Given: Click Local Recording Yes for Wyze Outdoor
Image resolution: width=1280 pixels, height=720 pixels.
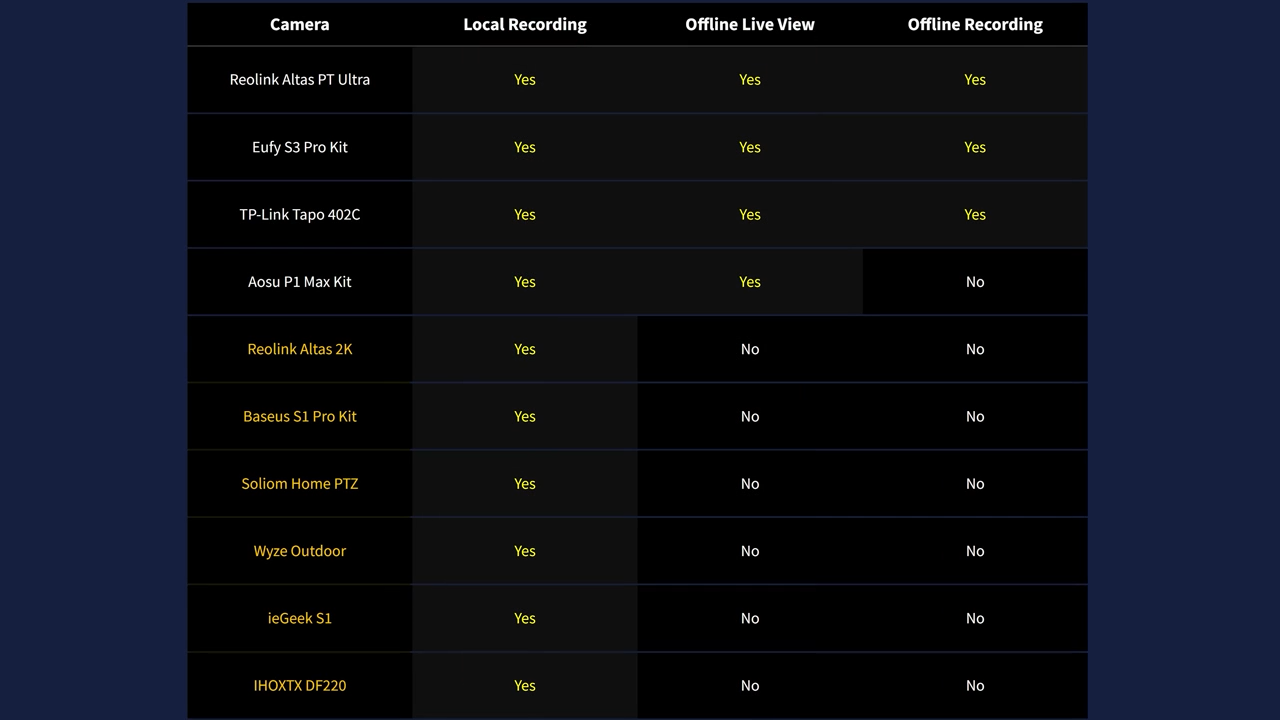Looking at the screenshot, I should (525, 551).
